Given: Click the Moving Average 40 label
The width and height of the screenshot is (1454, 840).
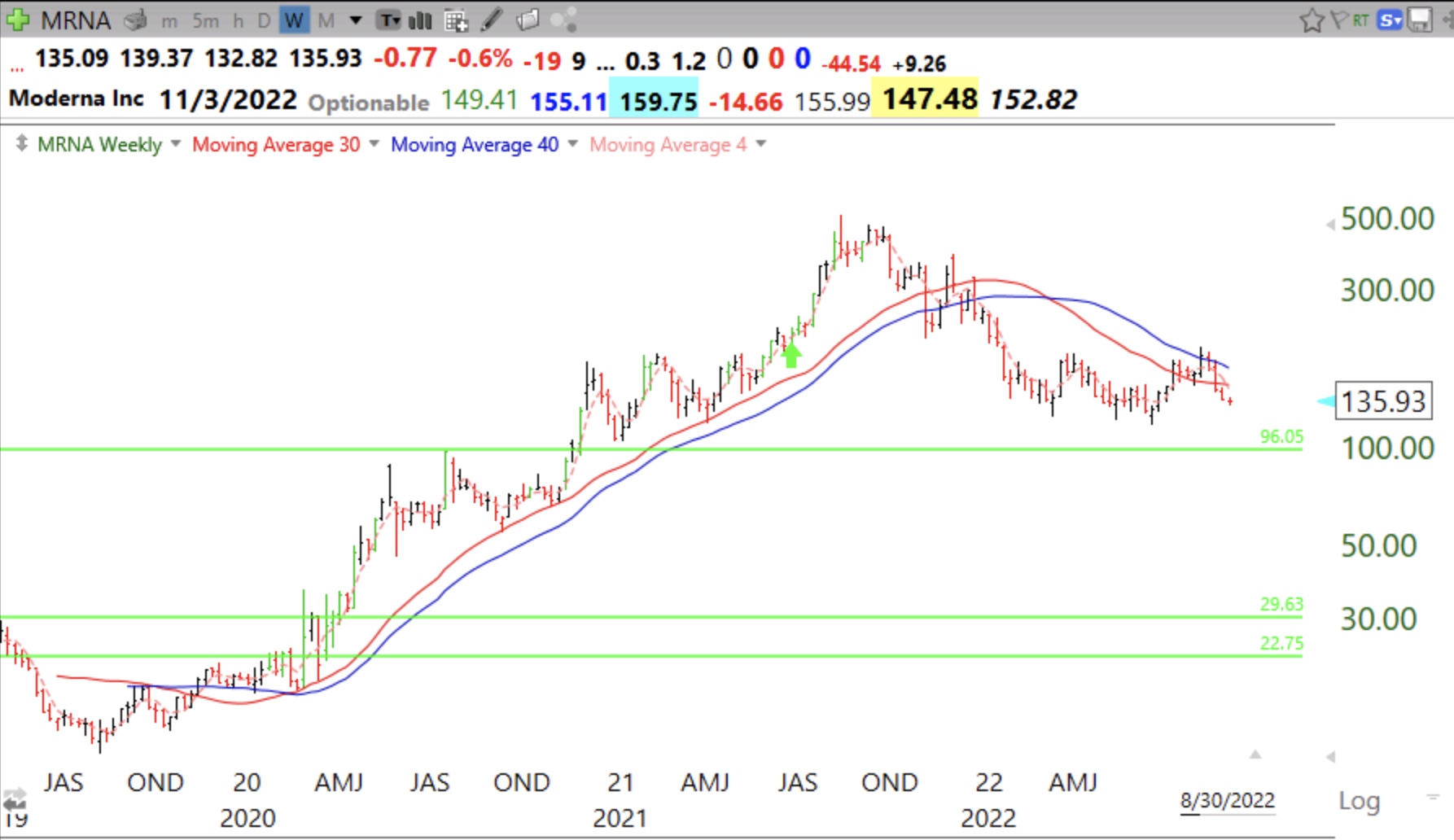Looking at the screenshot, I should pyautogui.click(x=475, y=144).
